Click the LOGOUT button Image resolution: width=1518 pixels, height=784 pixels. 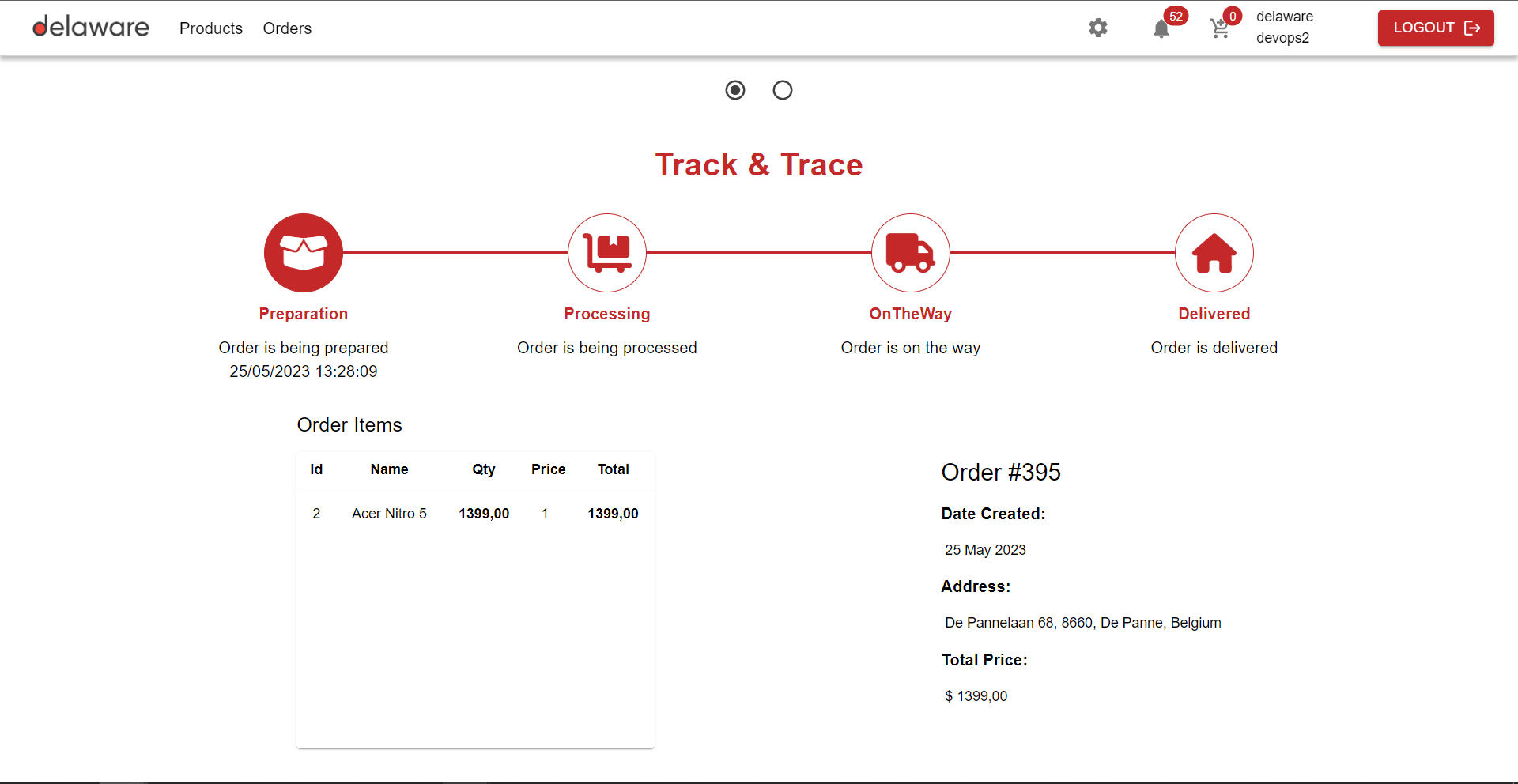click(x=1435, y=28)
